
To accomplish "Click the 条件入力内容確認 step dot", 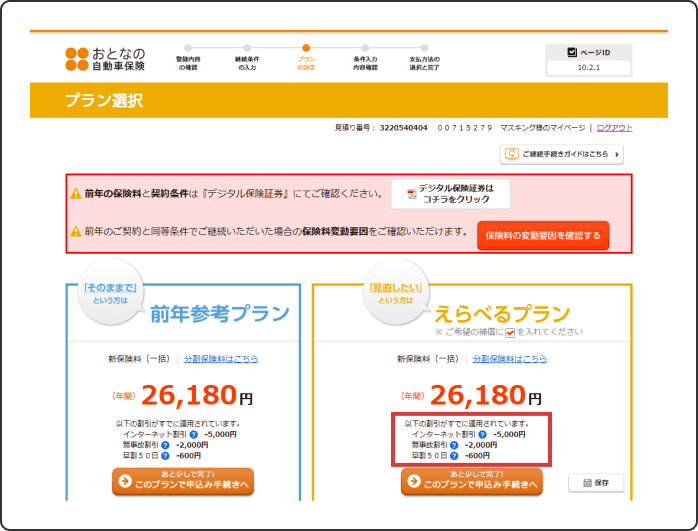I will tap(365, 48).
